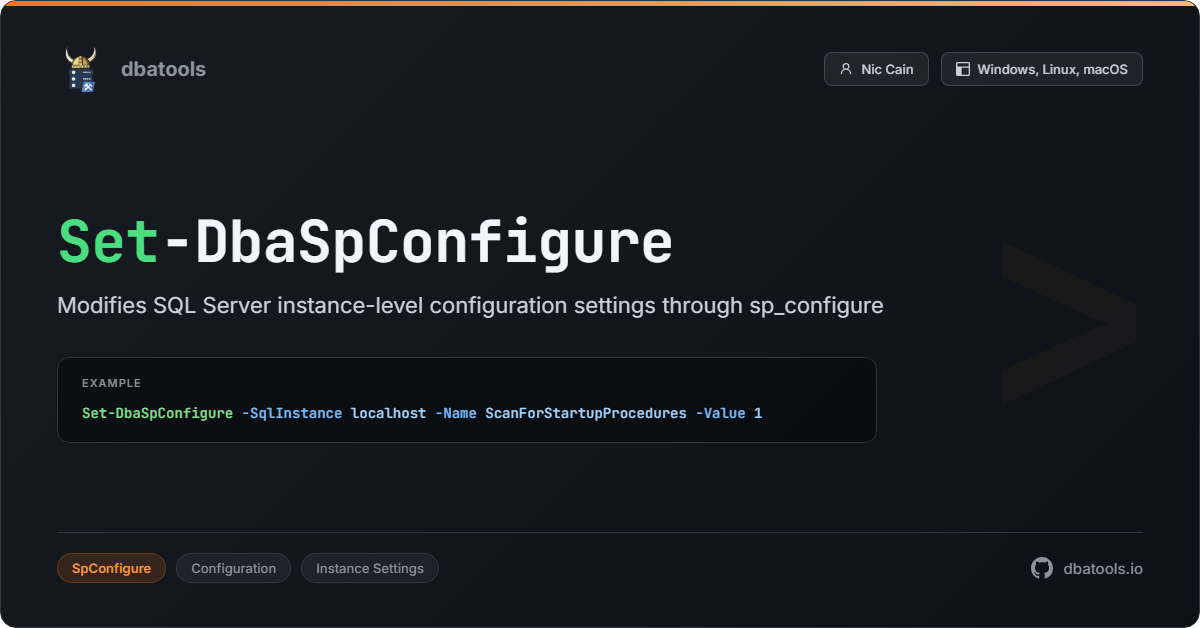Click the -SqlInstance parameter in example

point(292,413)
